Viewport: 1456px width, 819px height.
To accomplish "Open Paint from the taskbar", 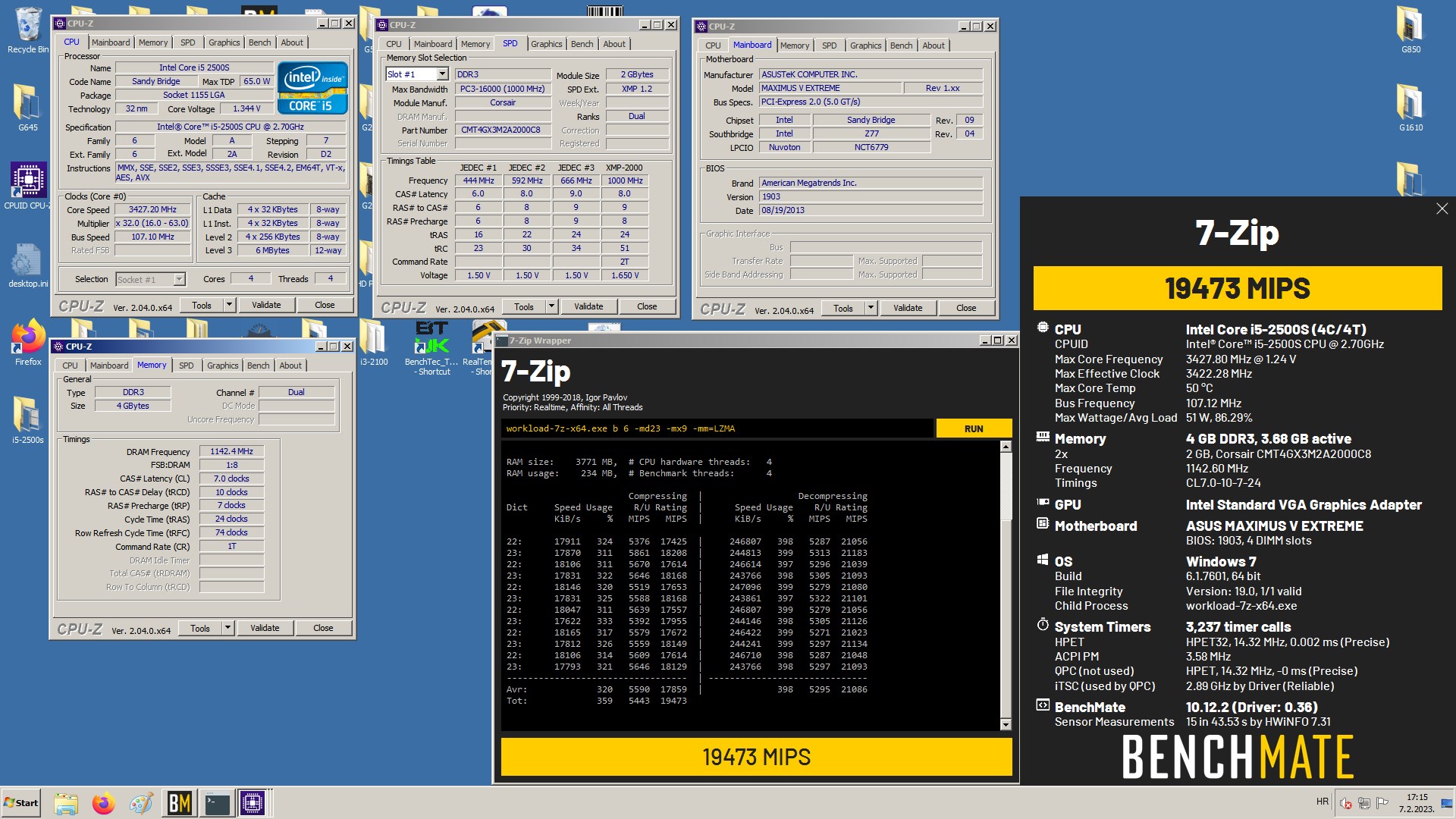I will [140, 803].
